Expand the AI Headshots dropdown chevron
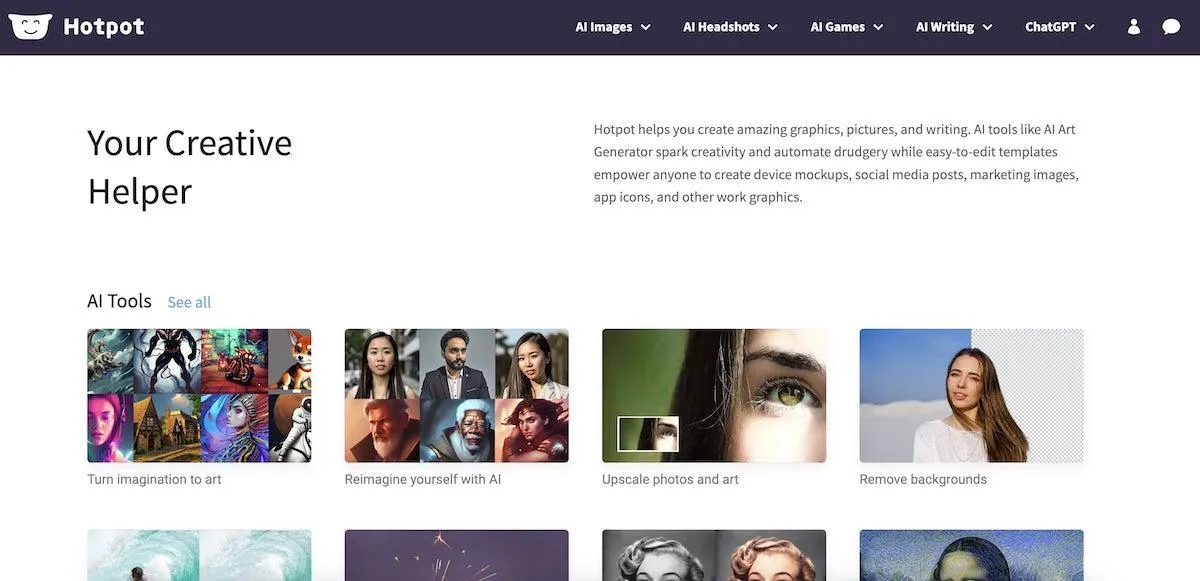Image resolution: width=1200 pixels, height=581 pixels. 773,27
